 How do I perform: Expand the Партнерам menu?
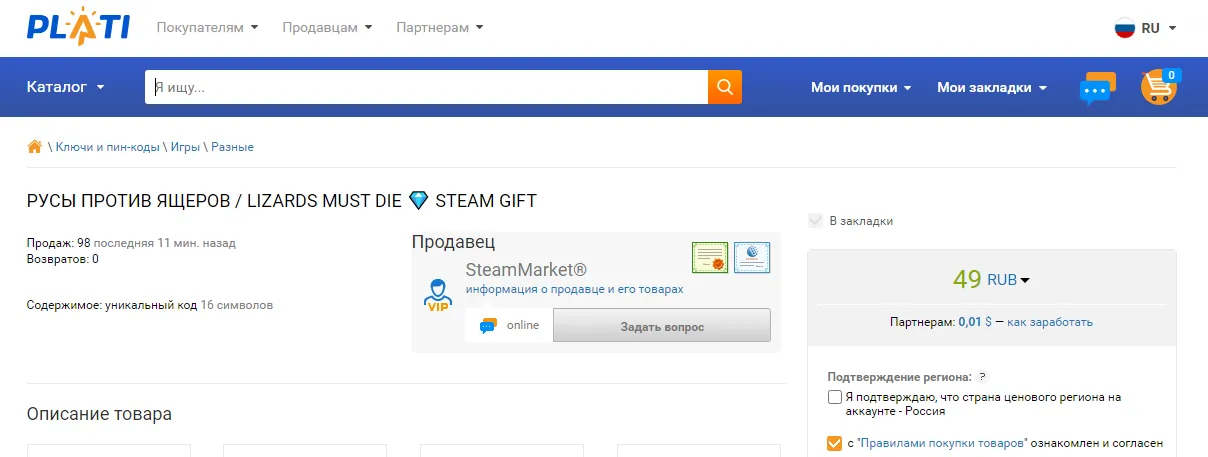coord(440,28)
